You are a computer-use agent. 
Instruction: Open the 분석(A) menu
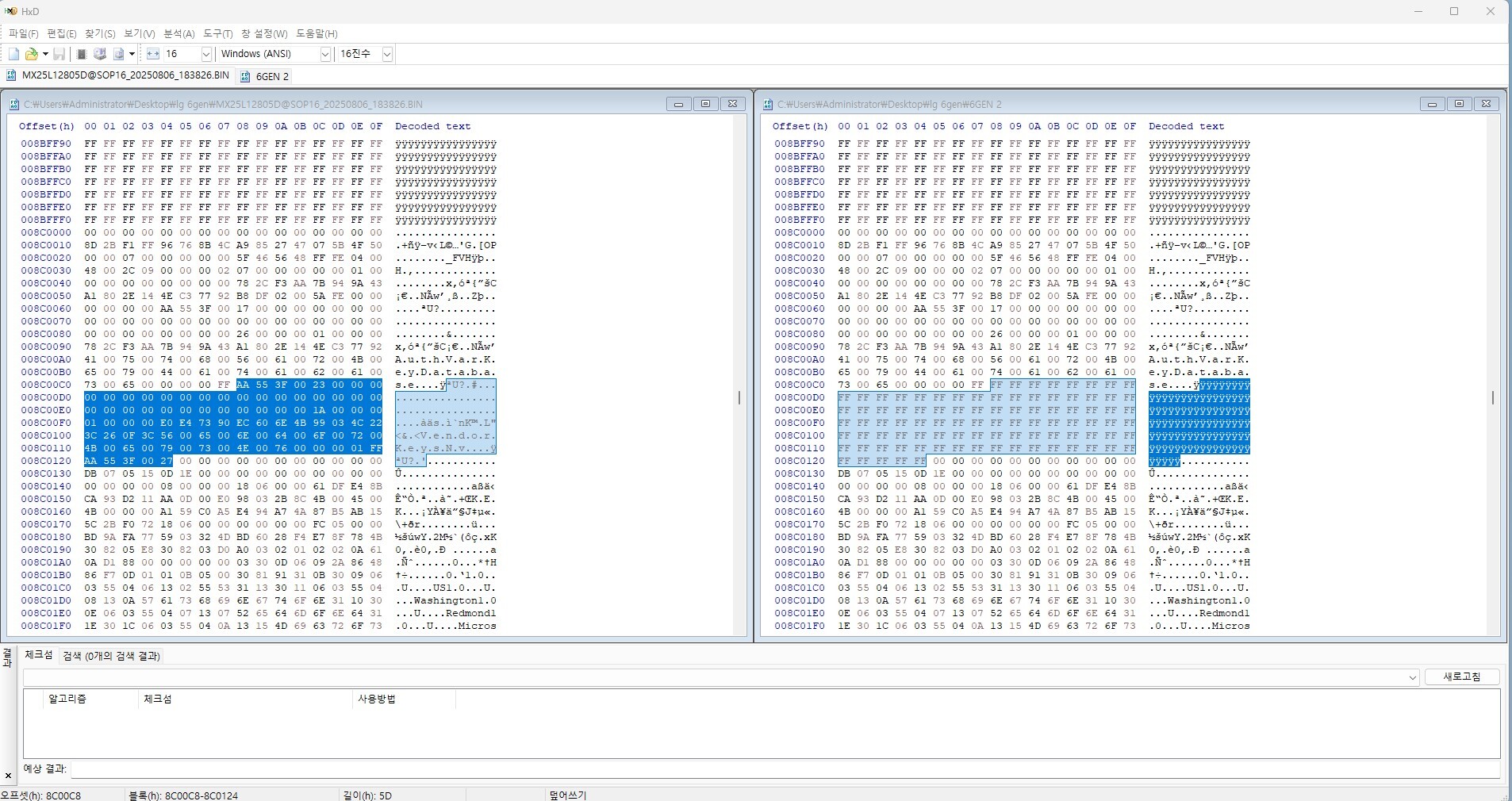179,33
